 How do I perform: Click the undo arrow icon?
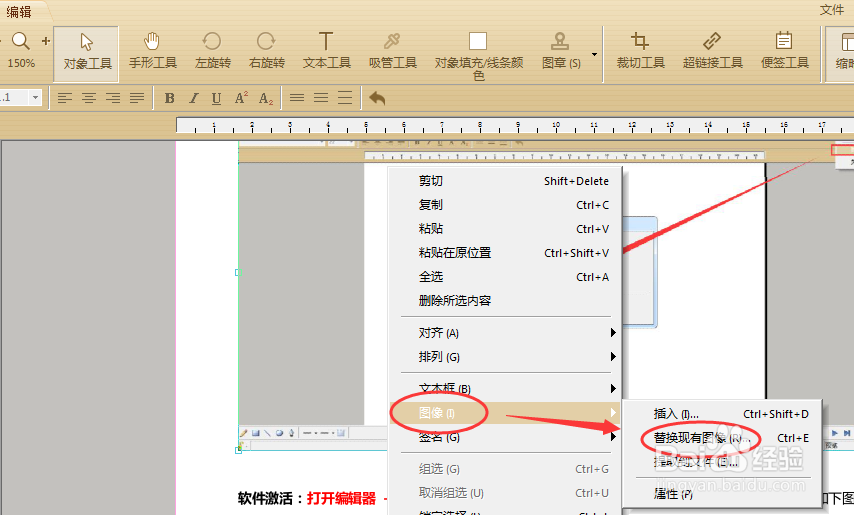[x=377, y=98]
